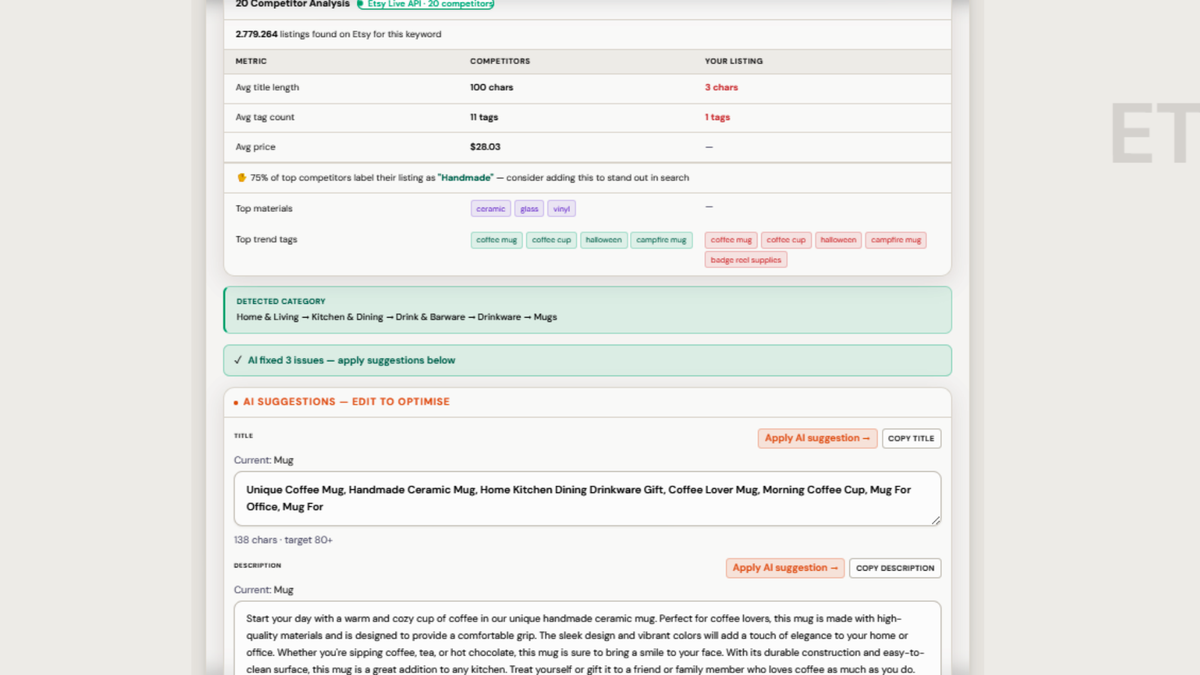
Task: Click the AI SUGGESTIONS — EDIT TO OPTIMISE heading
Action: (346, 402)
